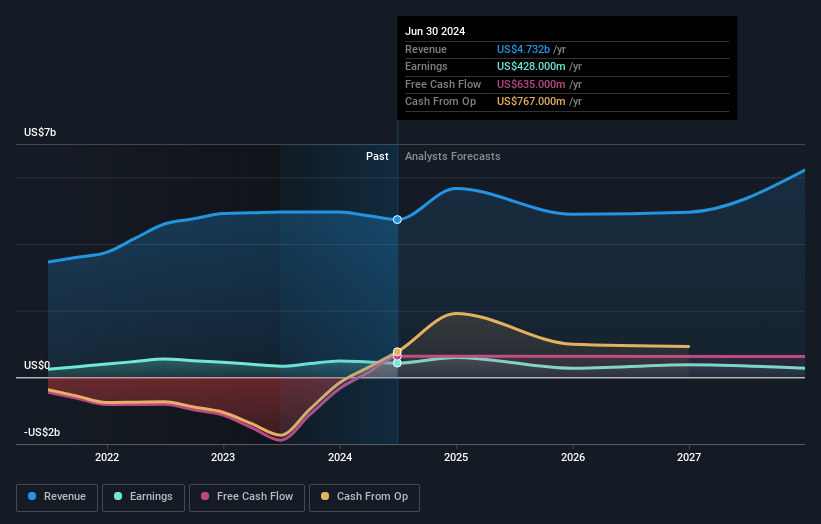
Task: Toggle the Earnings legend button
Action: click(143, 497)
